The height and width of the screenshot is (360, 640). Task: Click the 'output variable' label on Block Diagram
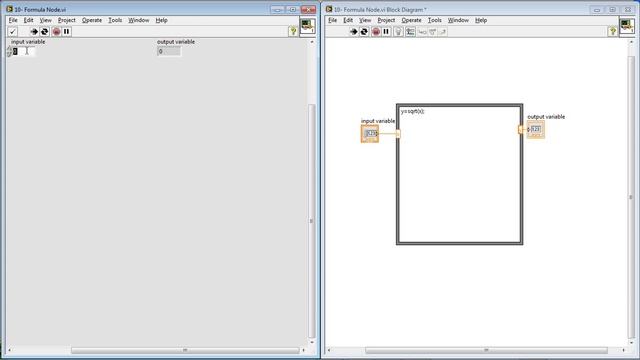pos(546,117)
